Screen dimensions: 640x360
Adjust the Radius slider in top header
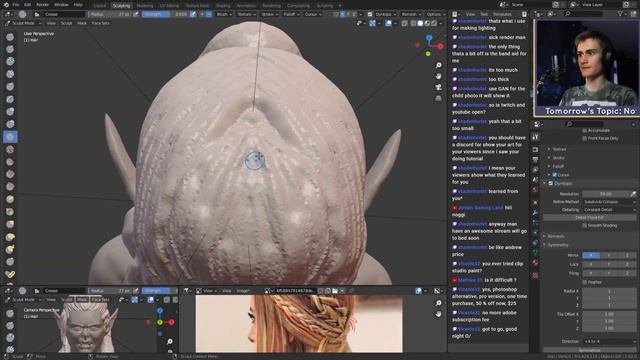110,14
